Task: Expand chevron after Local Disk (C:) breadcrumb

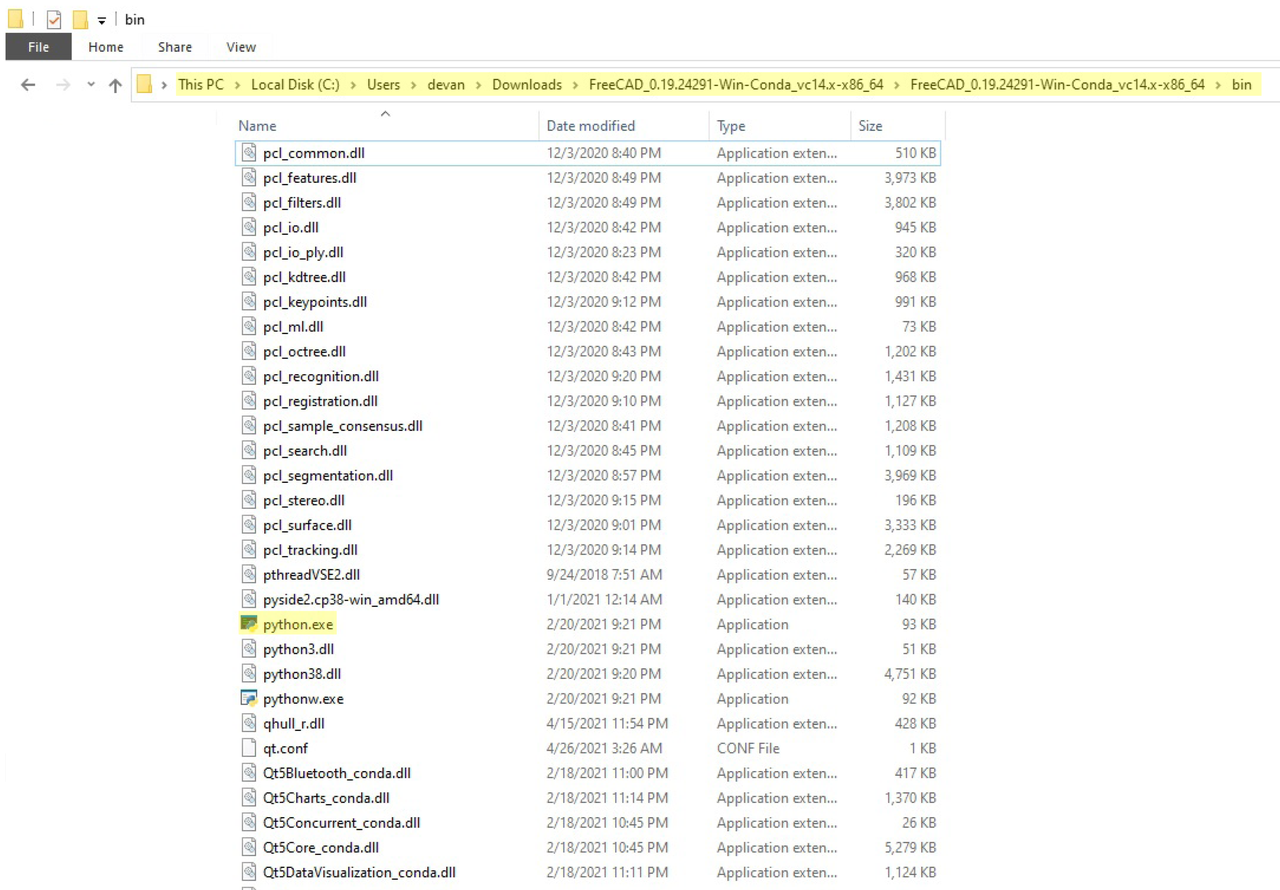Action: tap(354, 85)
